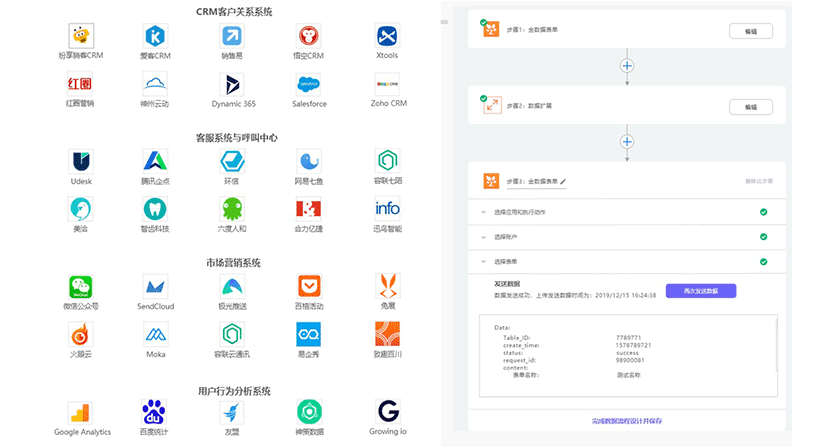The width and height of the screenshot is (837, 447).
Task: Click the 7789771 Table_ID value
Action: point(628,338)
